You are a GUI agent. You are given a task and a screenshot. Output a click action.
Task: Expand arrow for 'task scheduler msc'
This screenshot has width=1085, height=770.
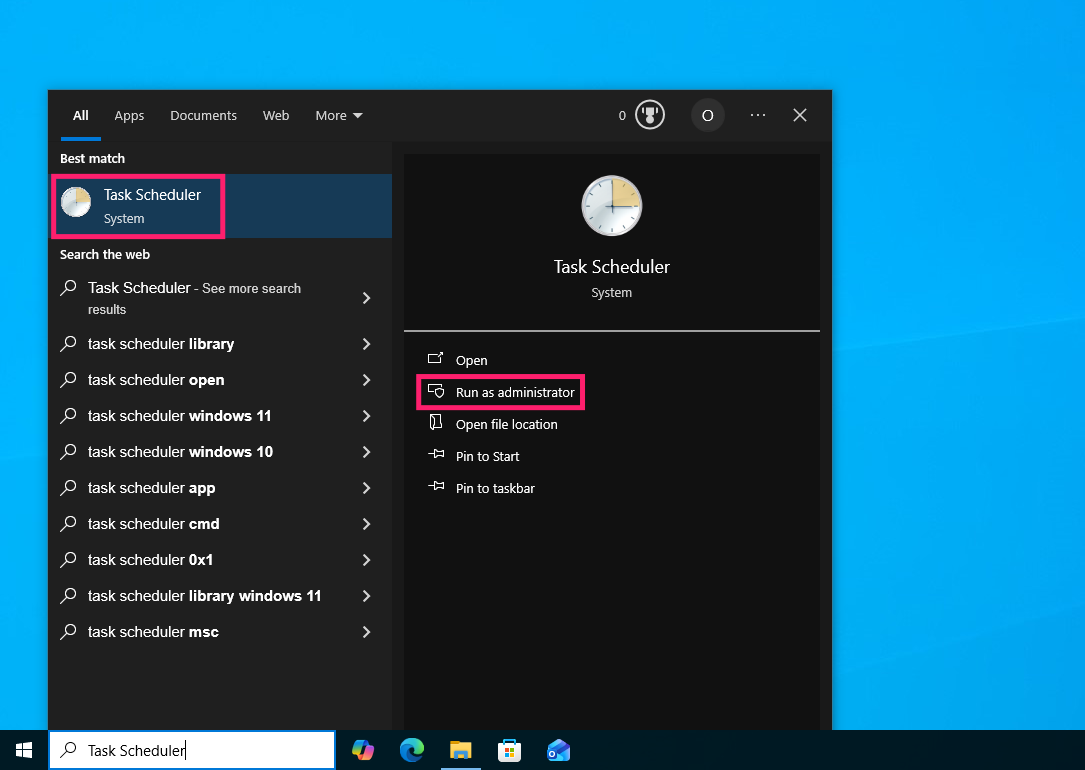pos(367,632)
